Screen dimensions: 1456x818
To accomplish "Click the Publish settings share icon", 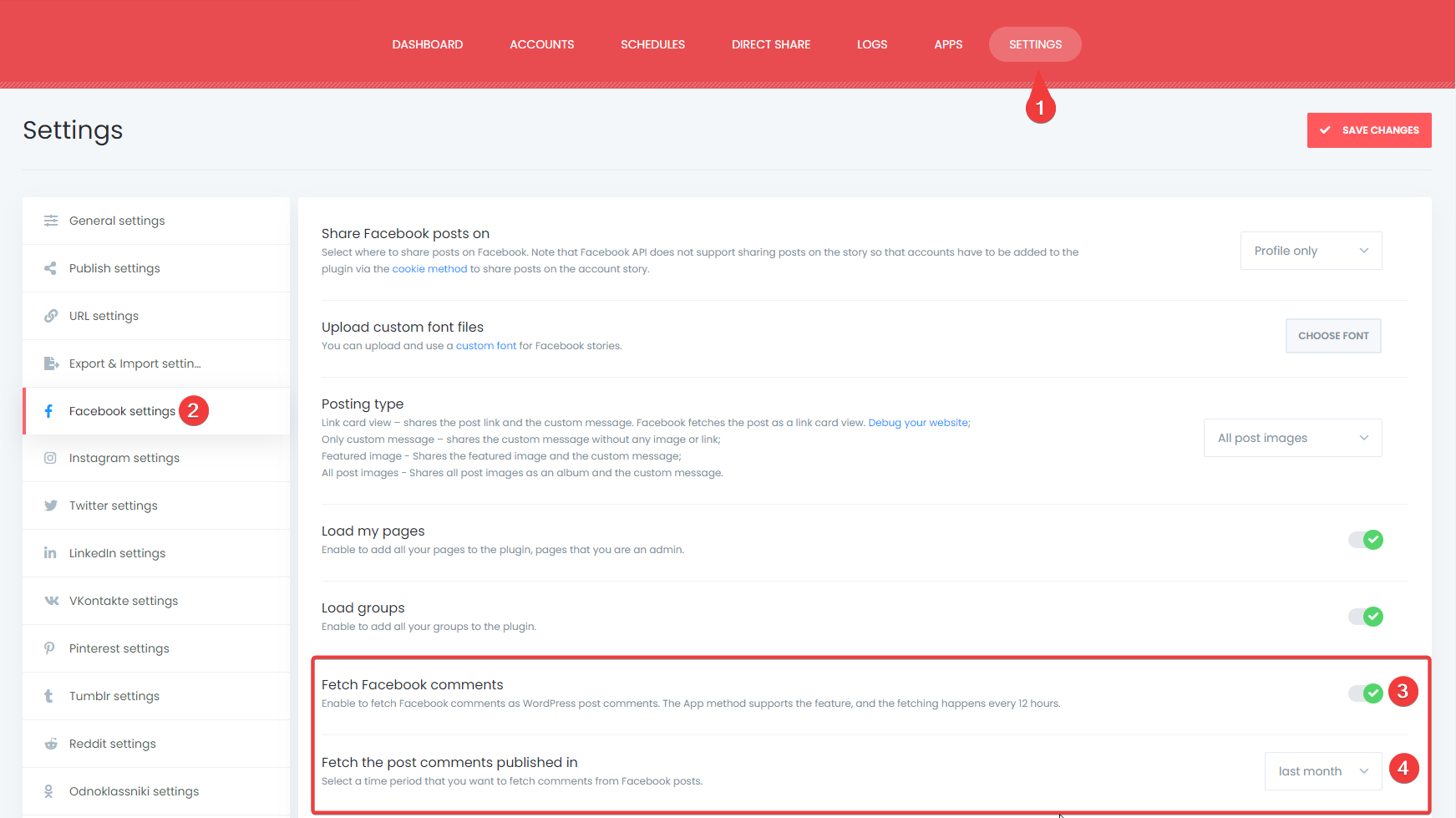I will click(x=50, y=268).
